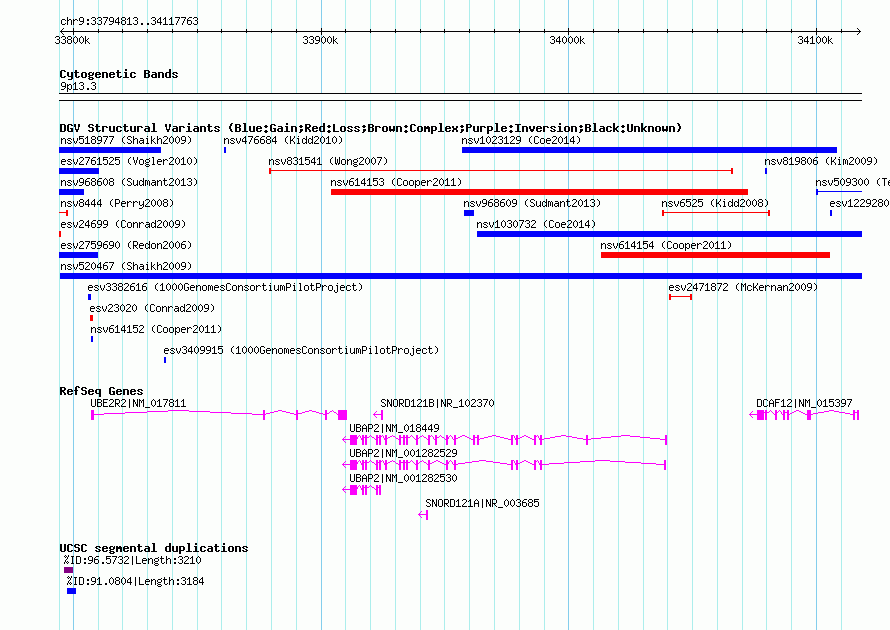Open the nsv968608 (Sudmant2013) label
890x630 pixels.
tap(129, 182)
